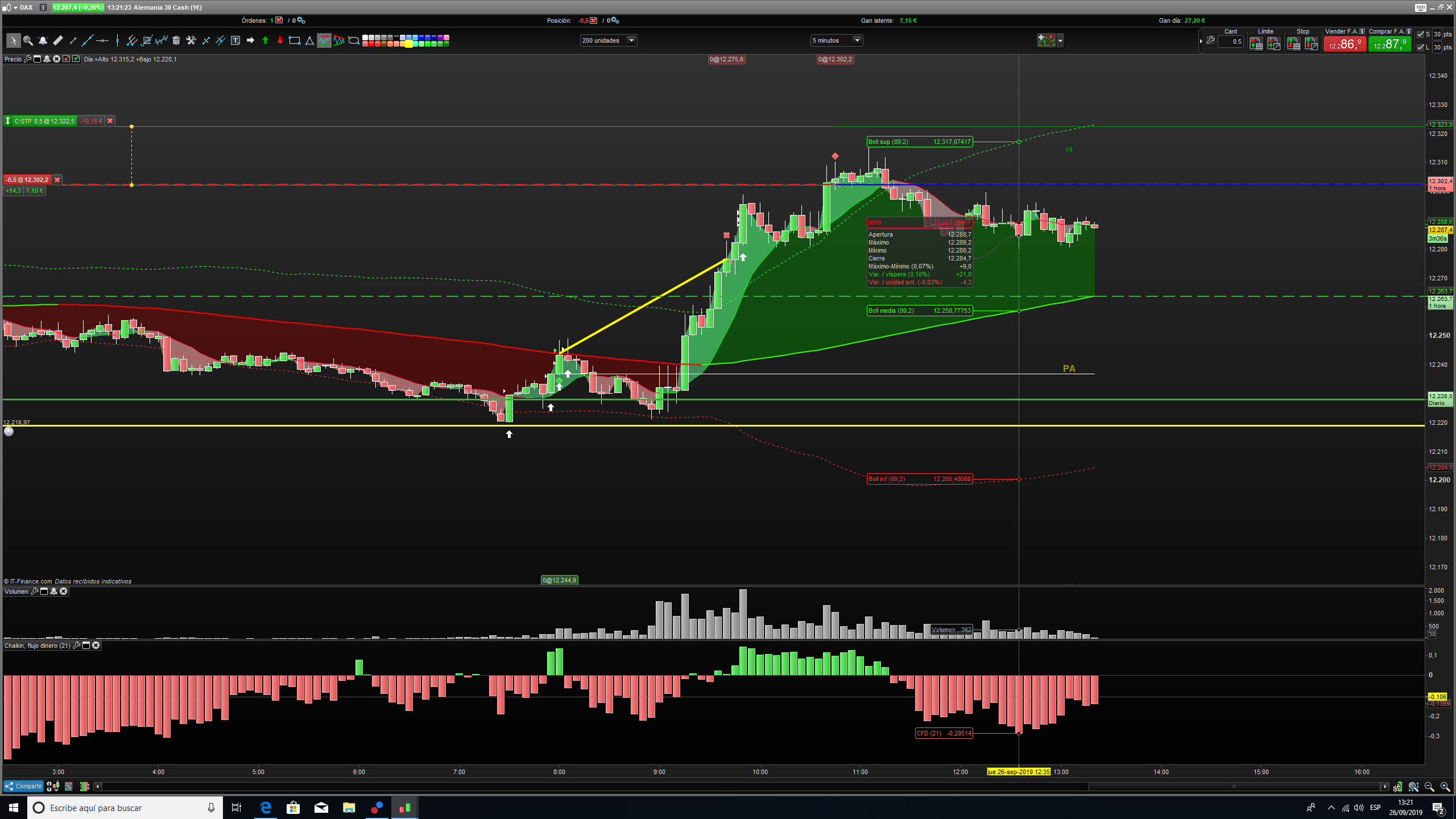Remove the Chaikin flujo dinero indicator
This screenshot has width=1456, height=819.
(x=96, y=646)
